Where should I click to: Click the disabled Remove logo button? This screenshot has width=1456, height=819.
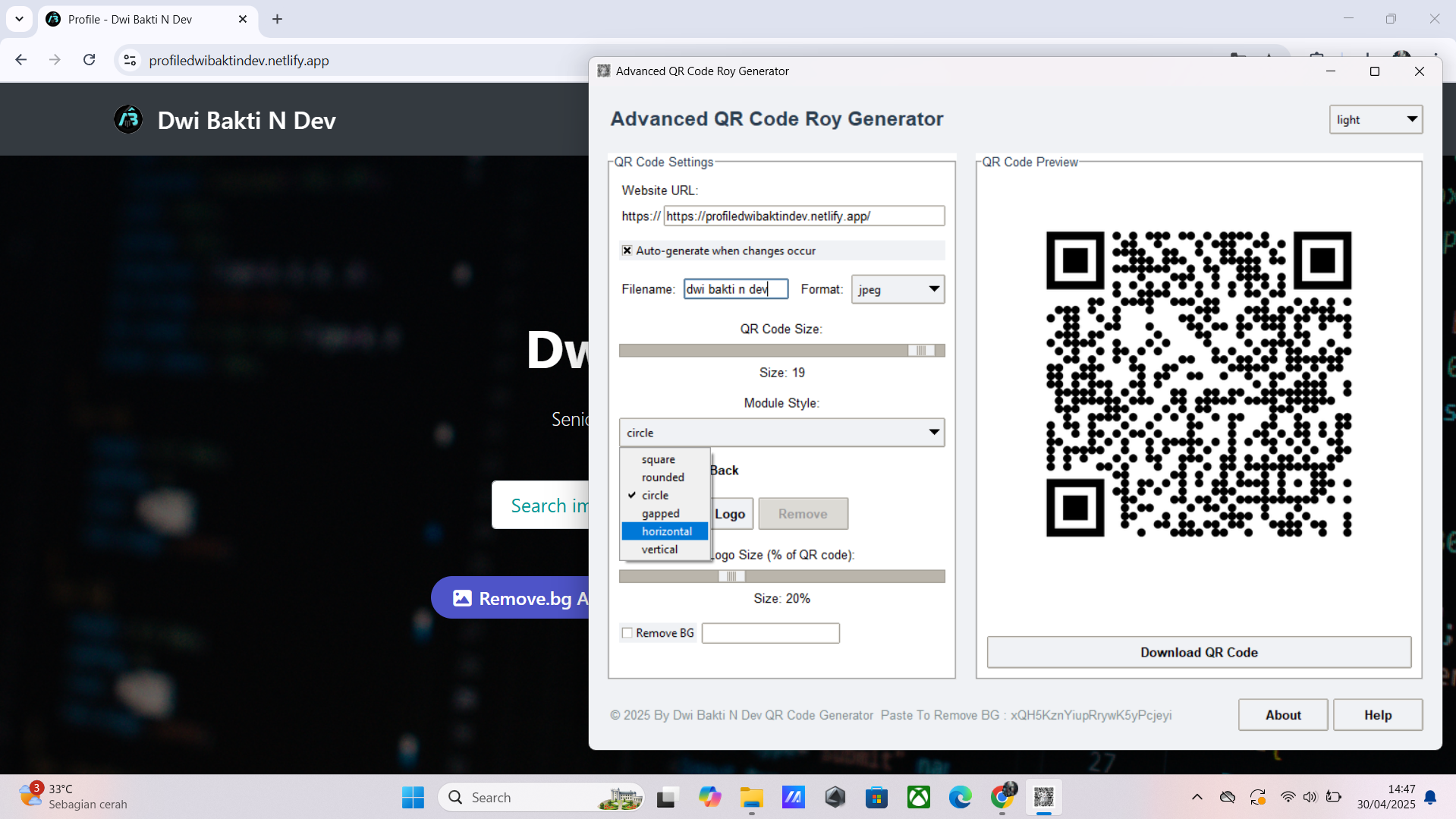coord(803,514)
